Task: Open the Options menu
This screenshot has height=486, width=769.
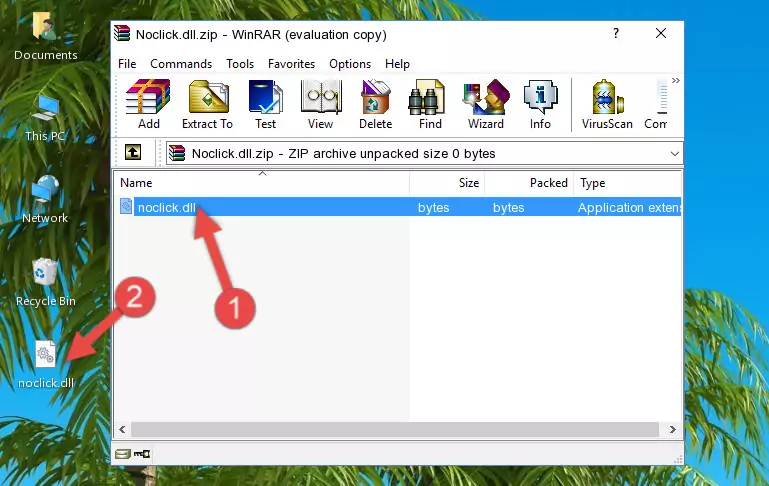Action: (350, 64)
